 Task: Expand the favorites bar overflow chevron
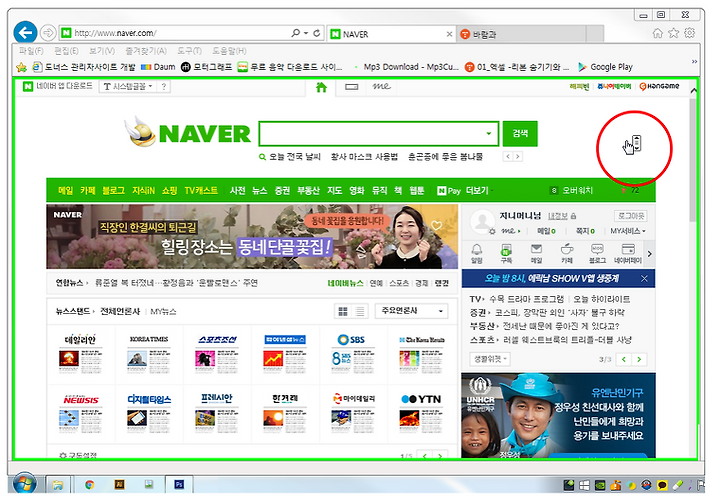[x=694, y=62]
